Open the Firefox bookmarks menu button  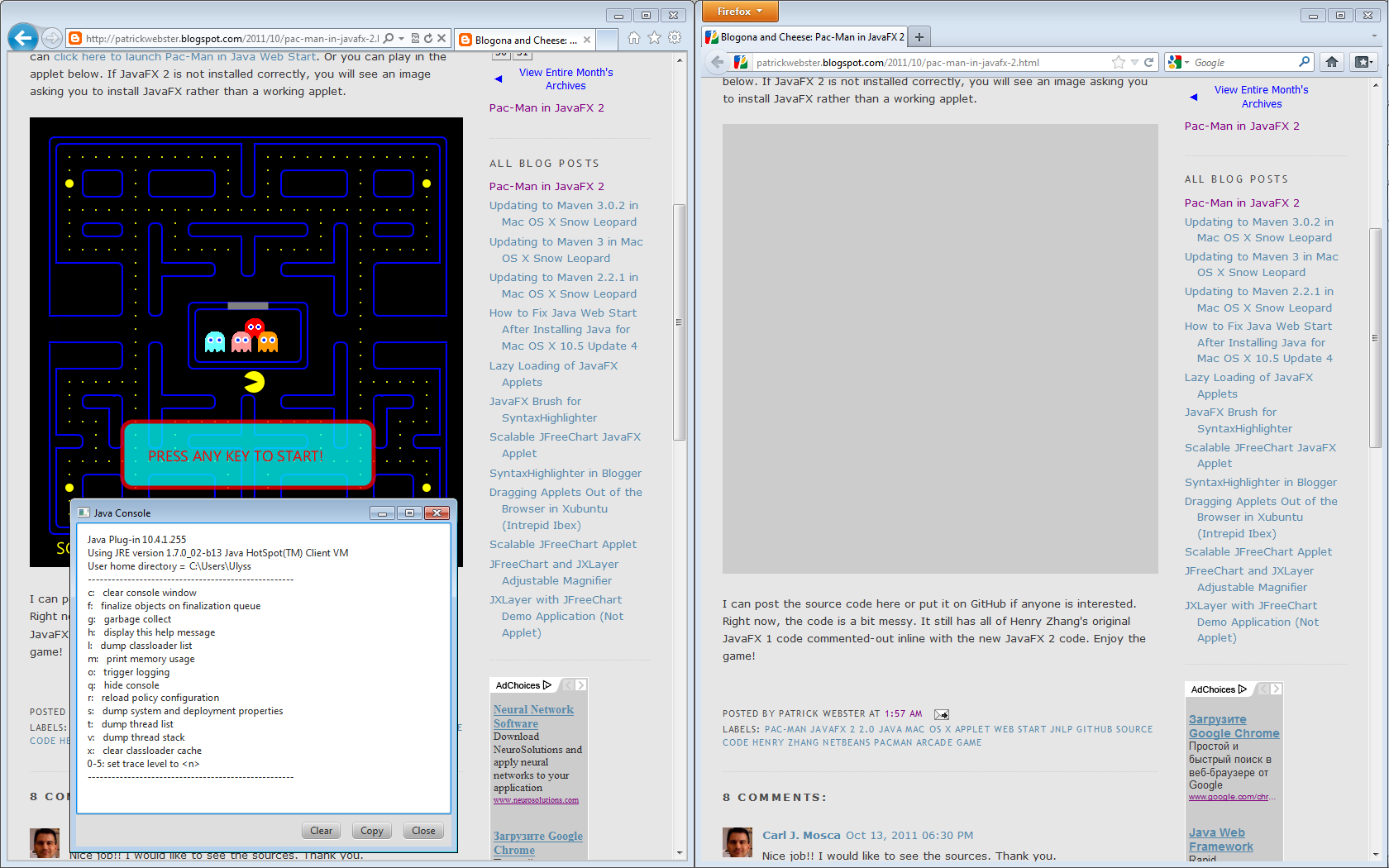(x=1363, y=62)
